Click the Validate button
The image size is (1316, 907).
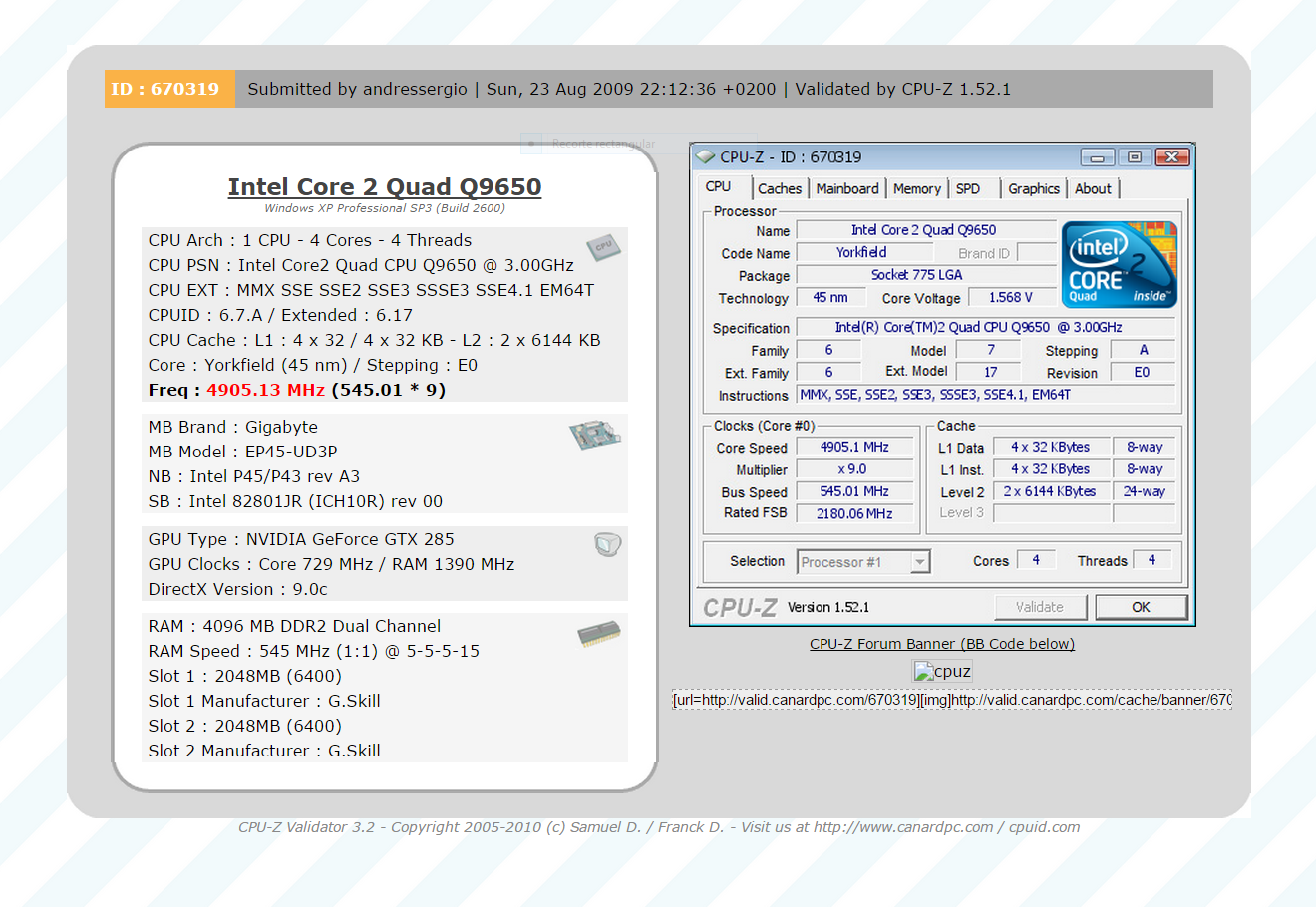point(1040,607)
